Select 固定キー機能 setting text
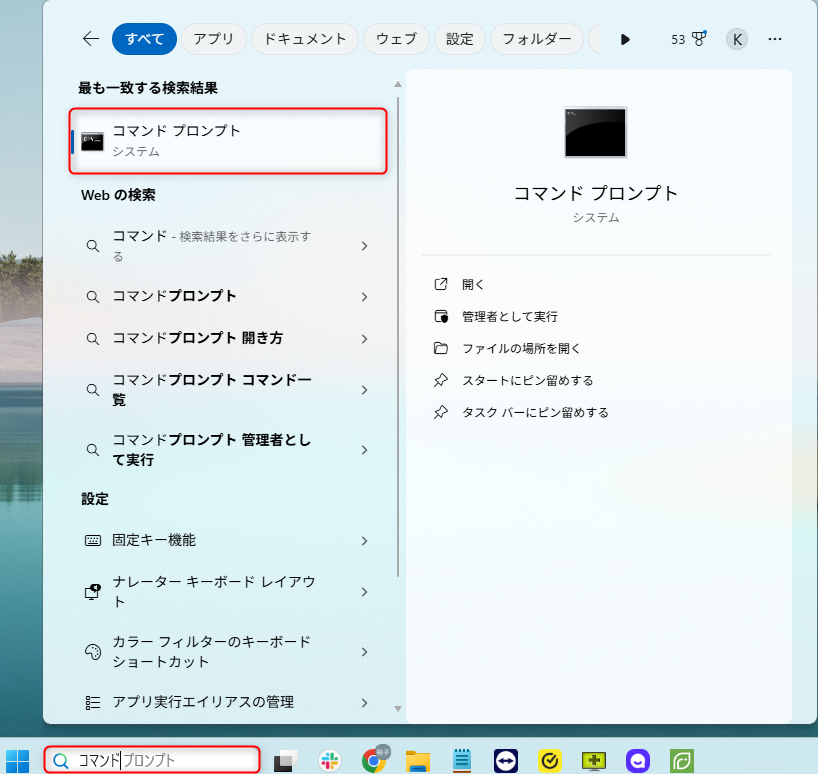 point(154,540)
